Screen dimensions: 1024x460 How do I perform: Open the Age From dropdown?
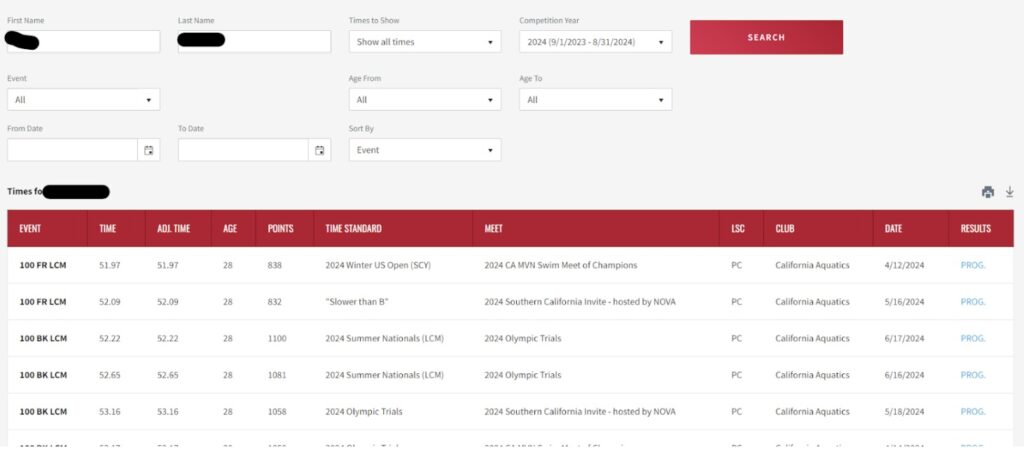425,100
